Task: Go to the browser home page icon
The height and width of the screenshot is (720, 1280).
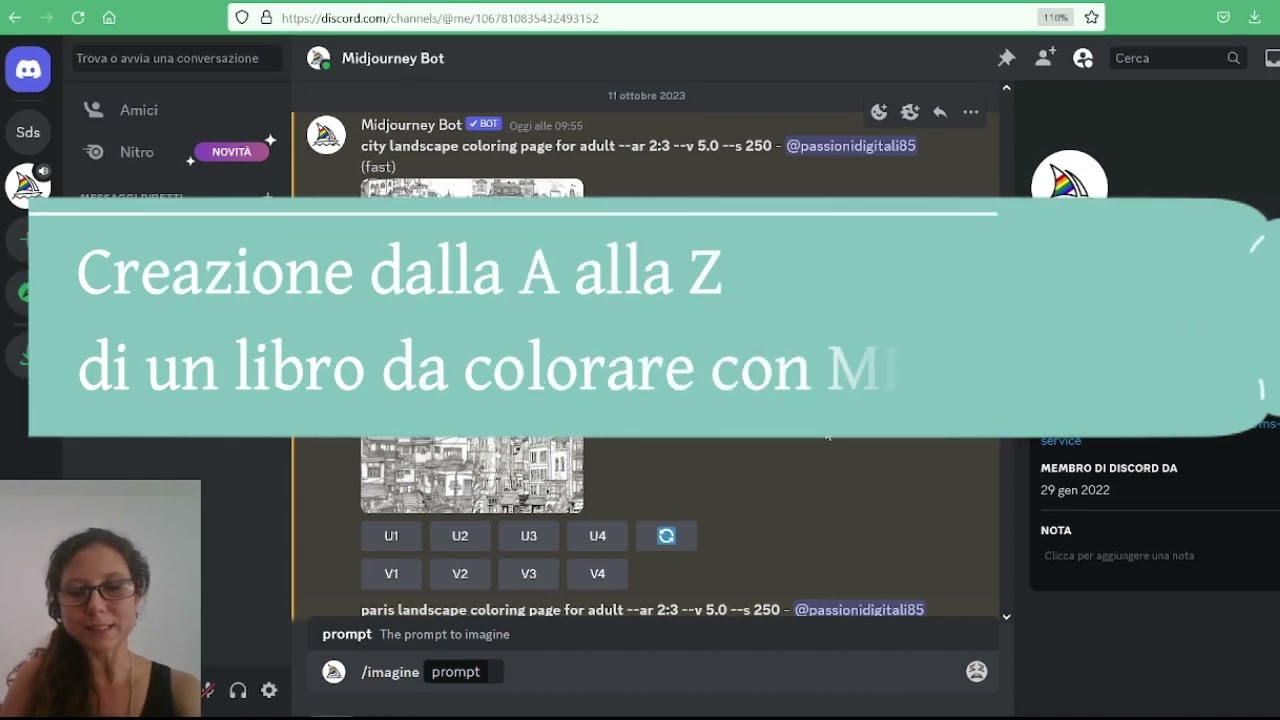Action: coord(109,17)
